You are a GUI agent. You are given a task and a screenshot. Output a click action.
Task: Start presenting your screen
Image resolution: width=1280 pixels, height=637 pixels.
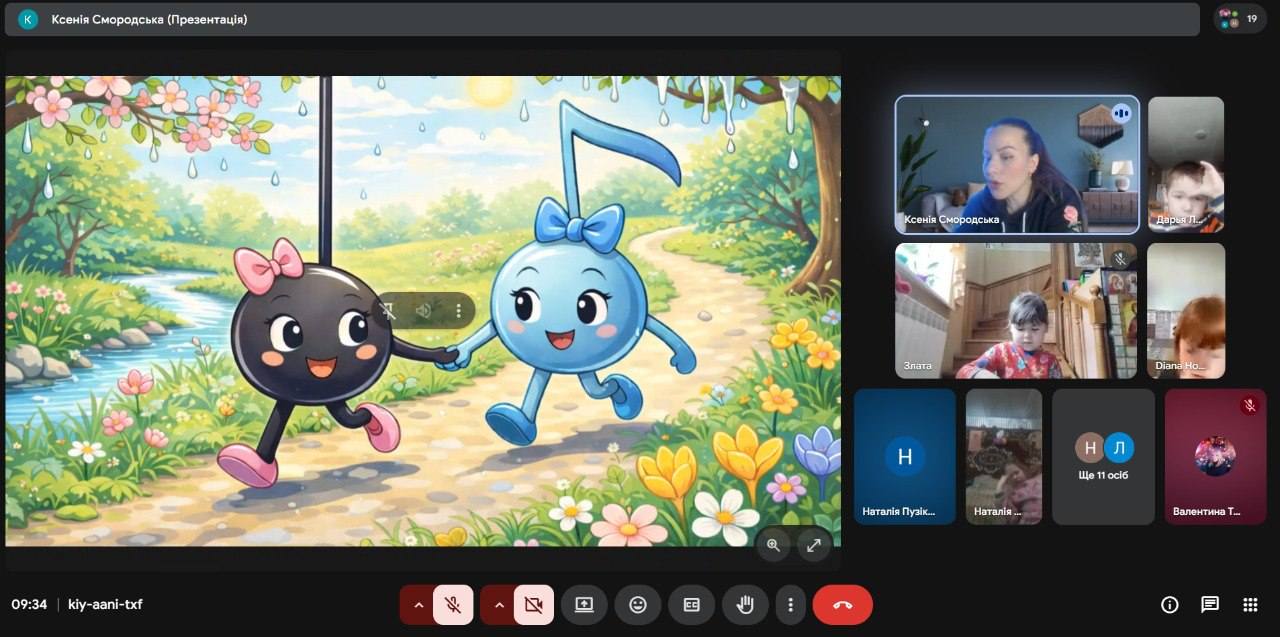(584, 605)
